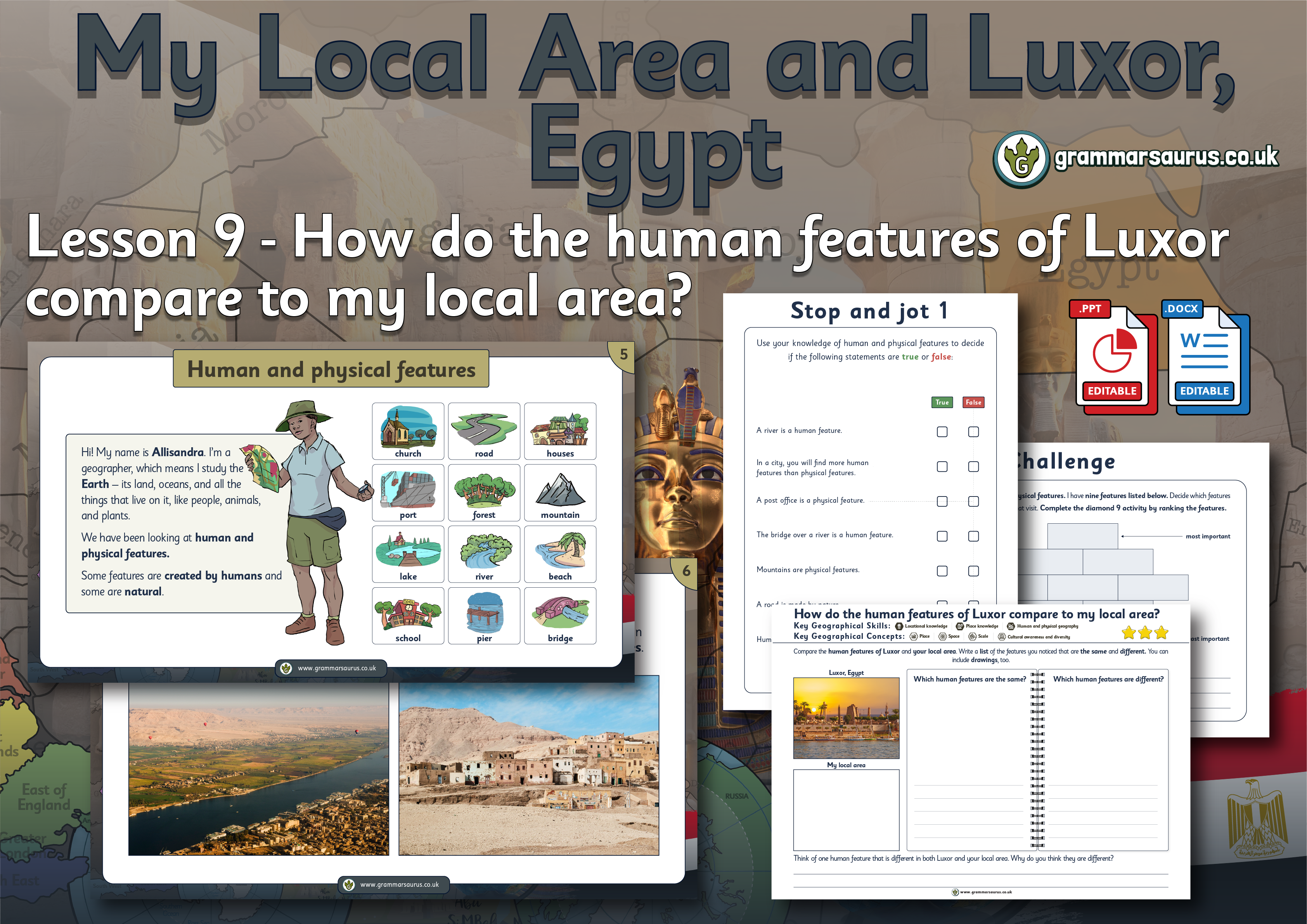This screenshot has width=1307, height=924.
Task: Choose the forest feature card
Action: click(x=484, y=493)
